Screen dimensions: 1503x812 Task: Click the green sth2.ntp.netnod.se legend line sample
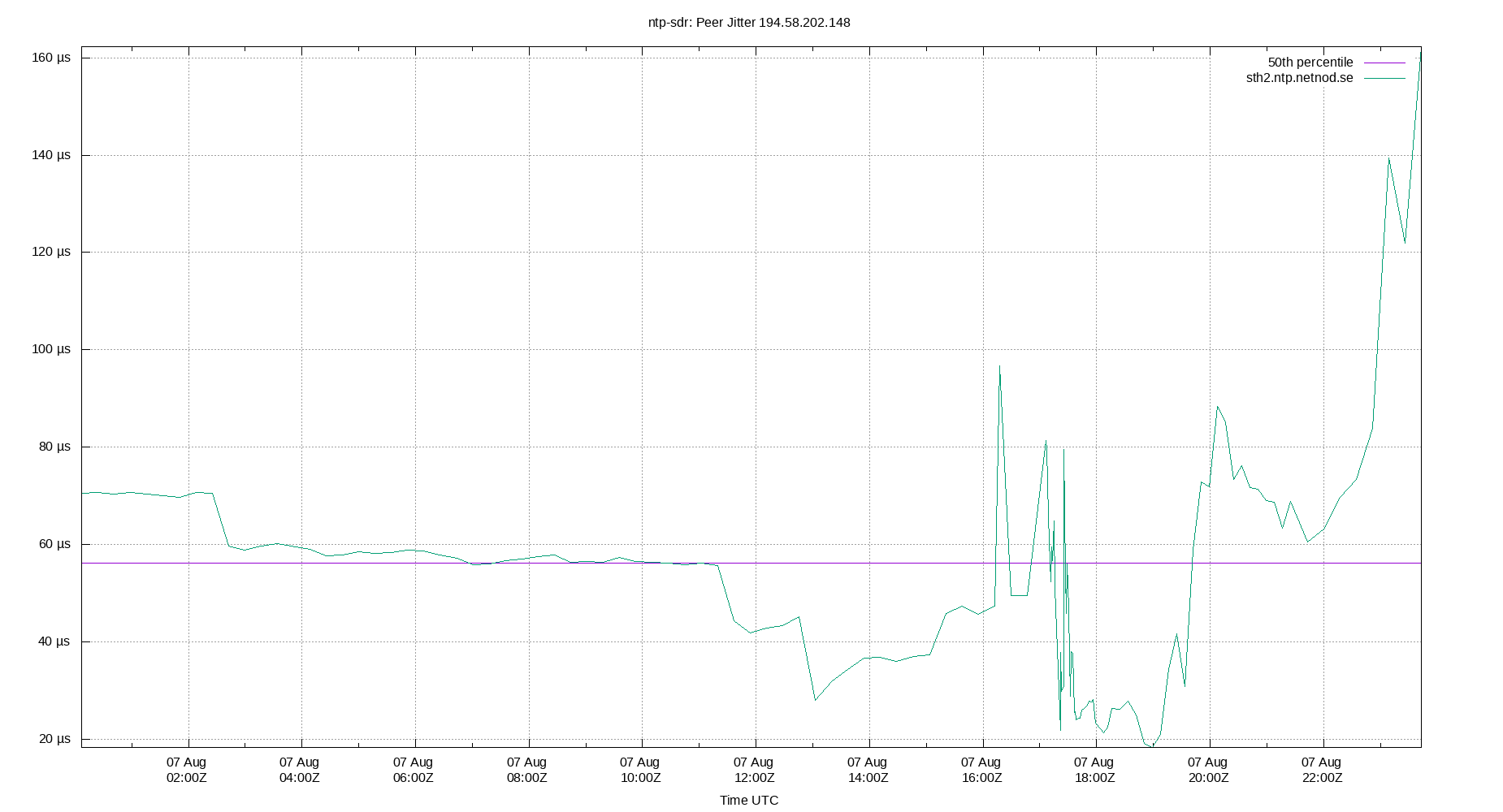(1384, 78)
